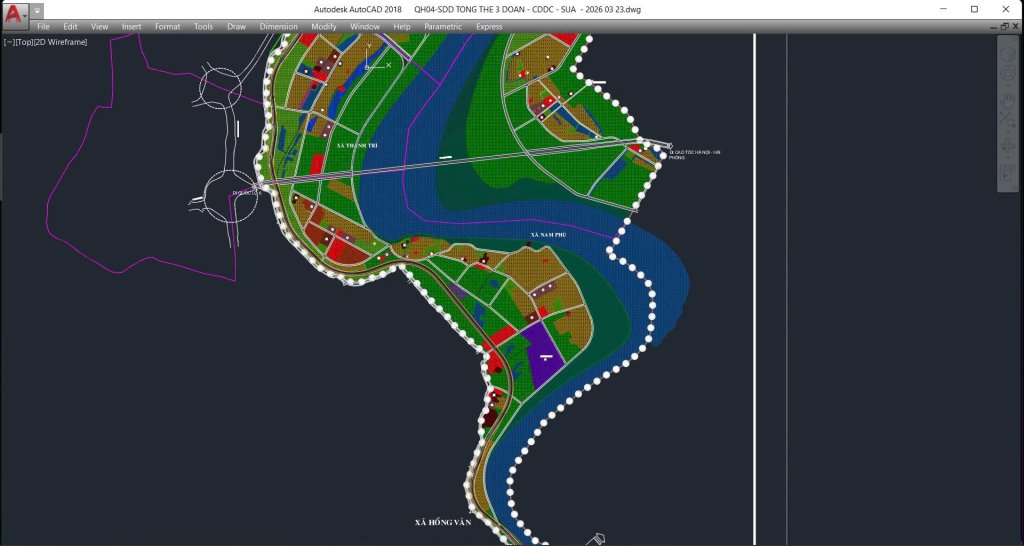
Task: Open the Parametric menu
Action: 443,27
